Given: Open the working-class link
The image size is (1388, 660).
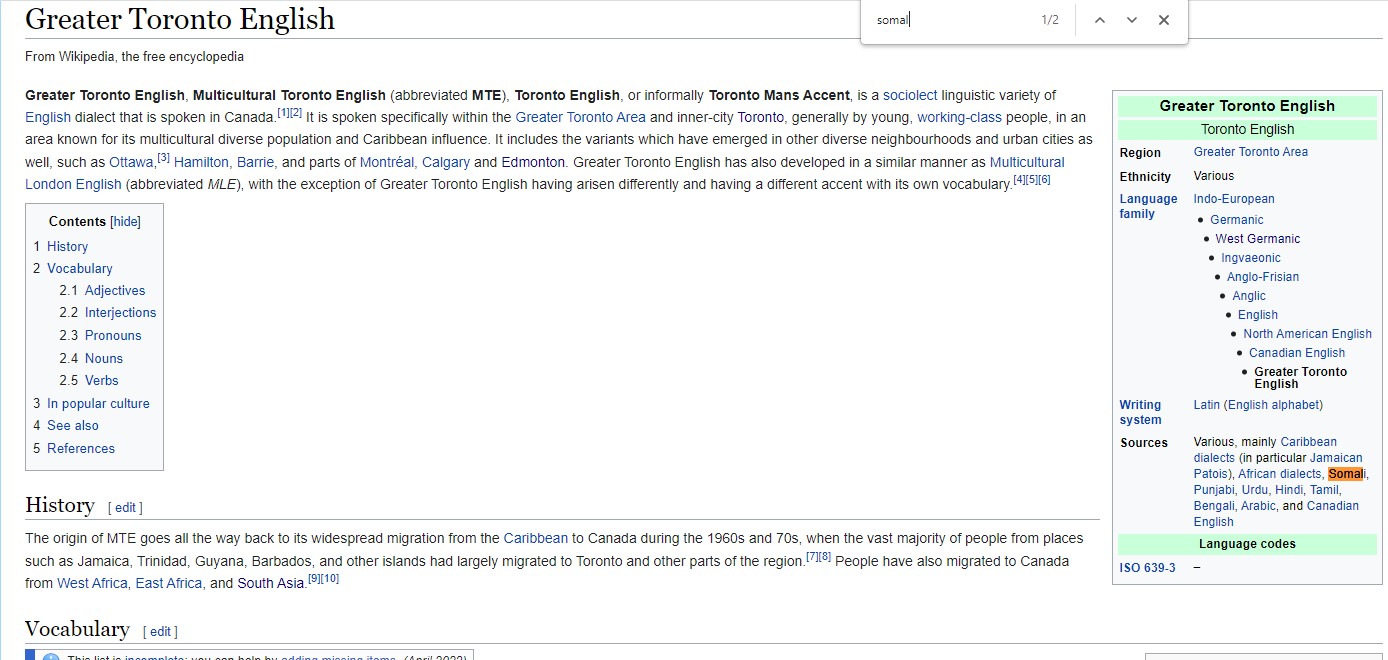Looking at the screenshot, I should coord(960,117).
